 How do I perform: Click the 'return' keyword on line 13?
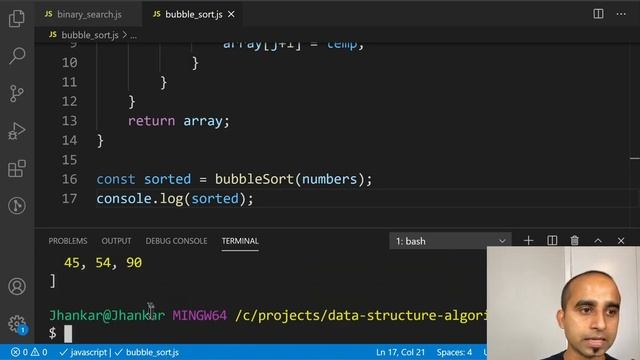(151, 121)
